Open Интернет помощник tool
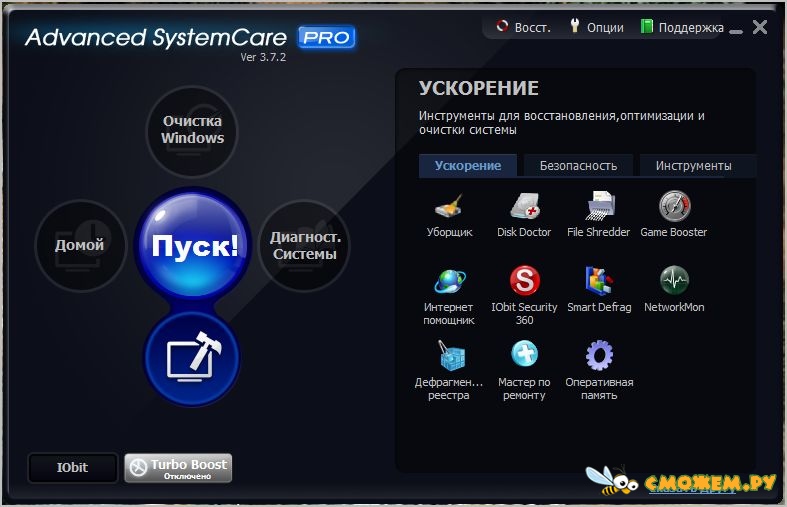Image resolution: width=787 pixels, height=507 pixels. [x=449, y=297]
